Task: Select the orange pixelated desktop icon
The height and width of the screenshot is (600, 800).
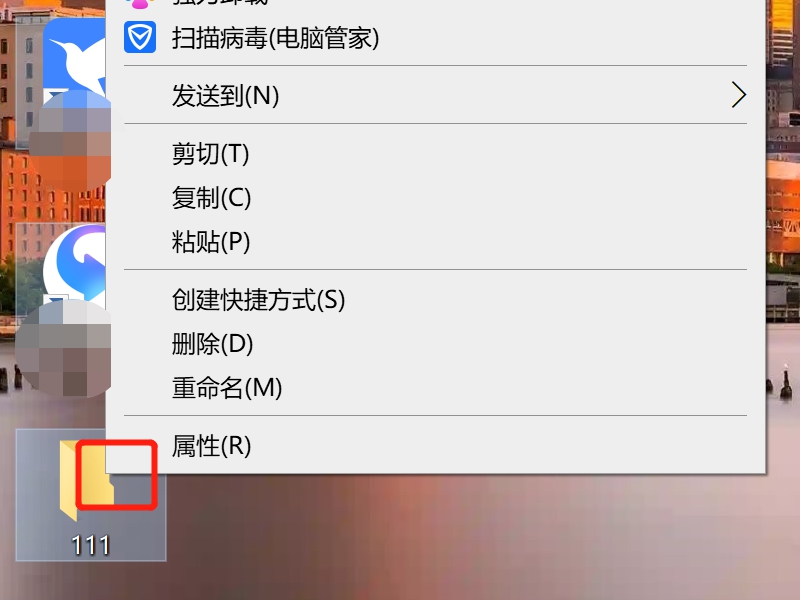Action: pyautogui.click(x=70, y=141)
